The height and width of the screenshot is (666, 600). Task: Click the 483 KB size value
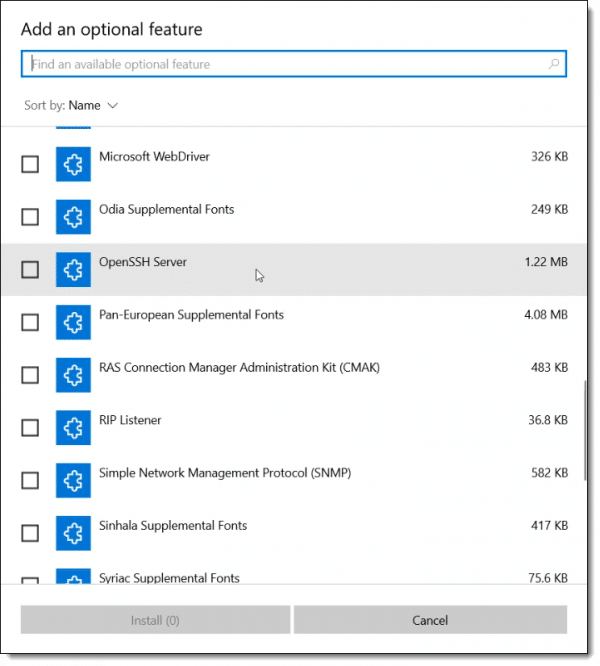pyautogui.click(x=549, y=367)
